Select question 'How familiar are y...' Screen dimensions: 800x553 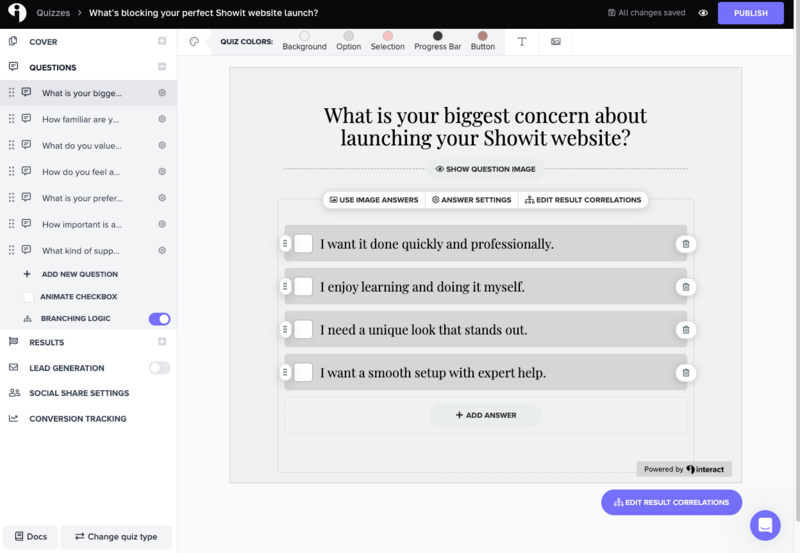(x=81, y=119)
